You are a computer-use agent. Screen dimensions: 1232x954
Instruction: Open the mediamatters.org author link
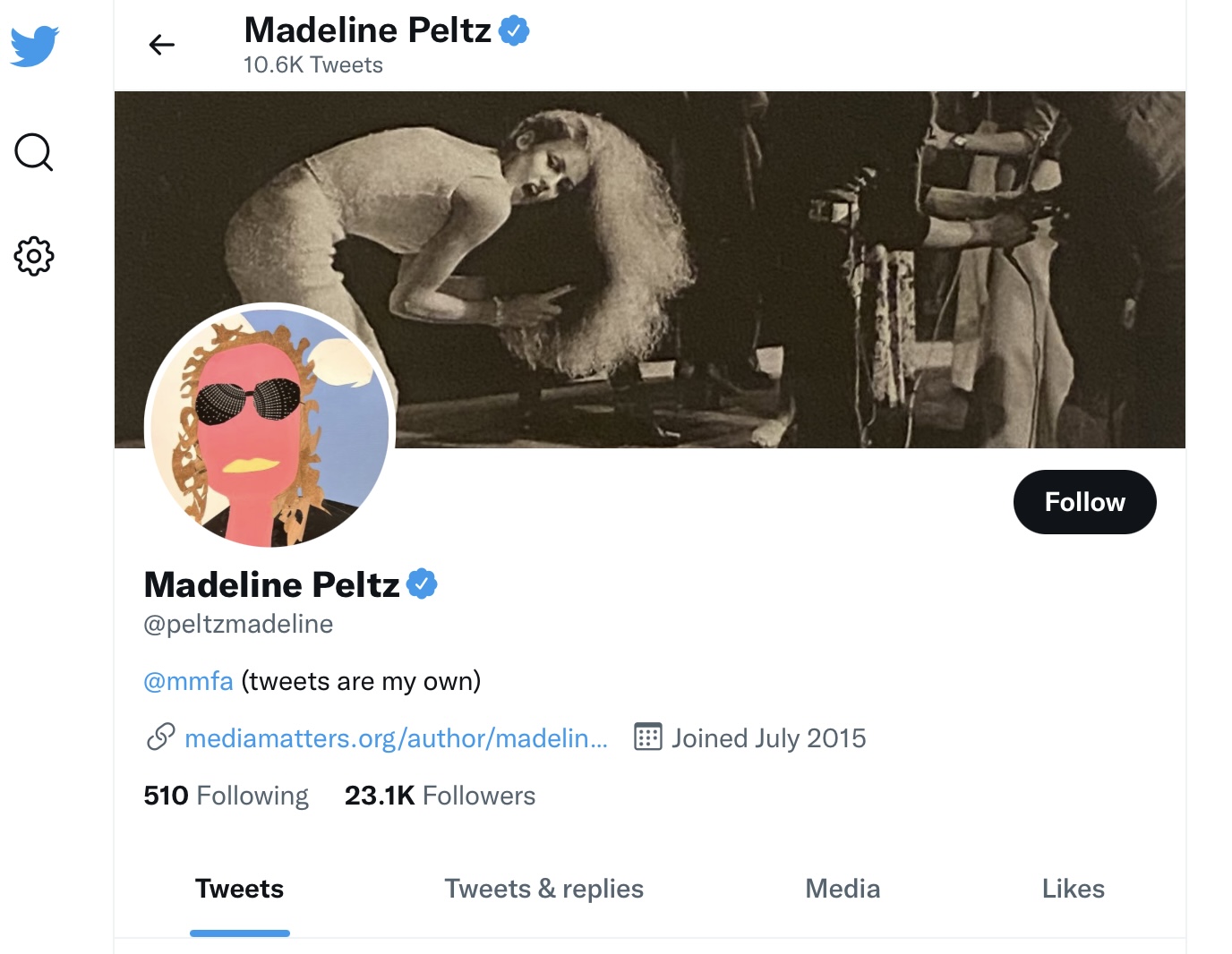[x=396, y=737]
